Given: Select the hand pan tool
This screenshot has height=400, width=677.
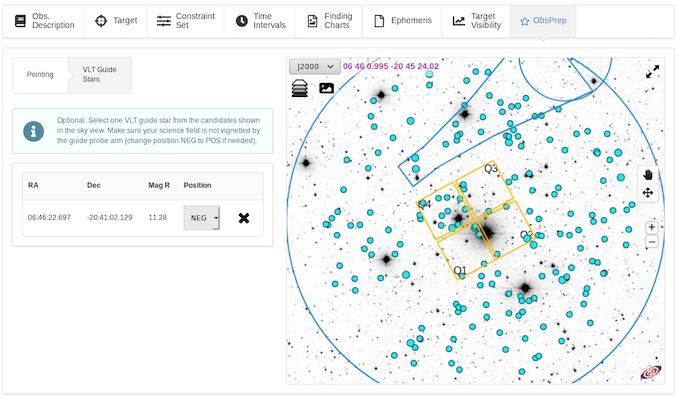Looking at the screenshot, I should coord(648,175).
